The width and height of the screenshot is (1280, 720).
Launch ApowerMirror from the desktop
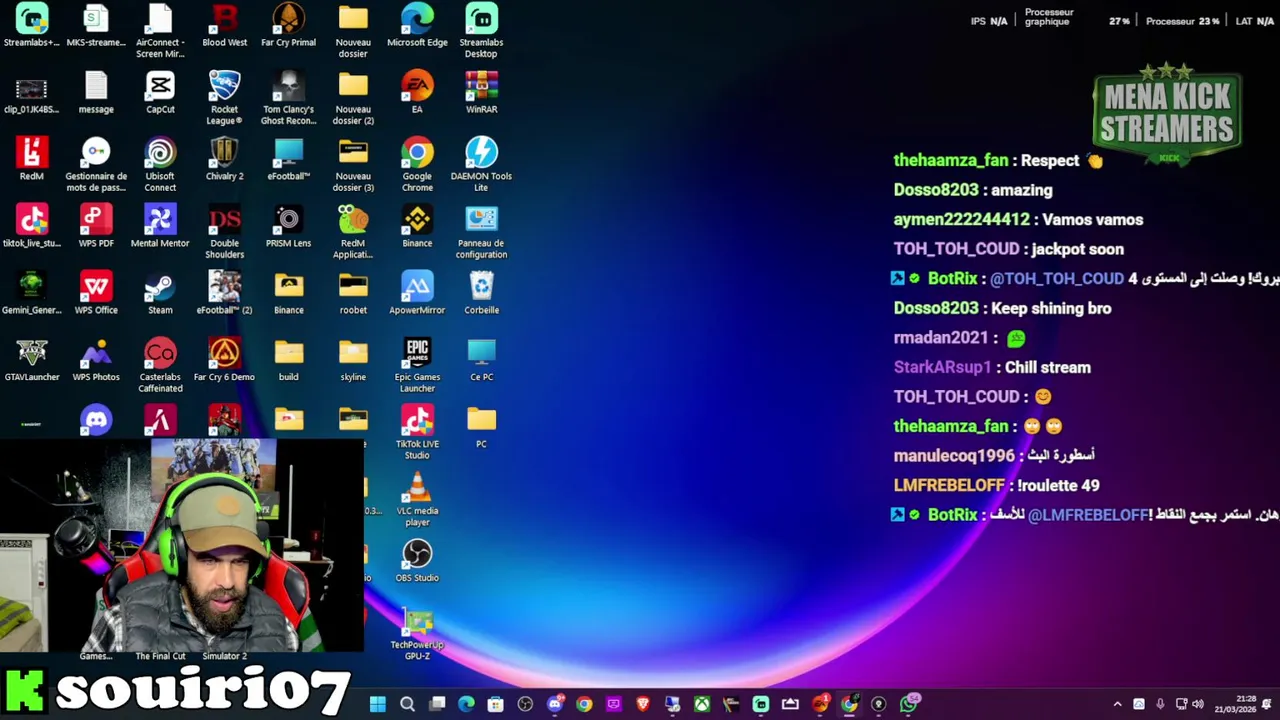(x=417, y=294)
